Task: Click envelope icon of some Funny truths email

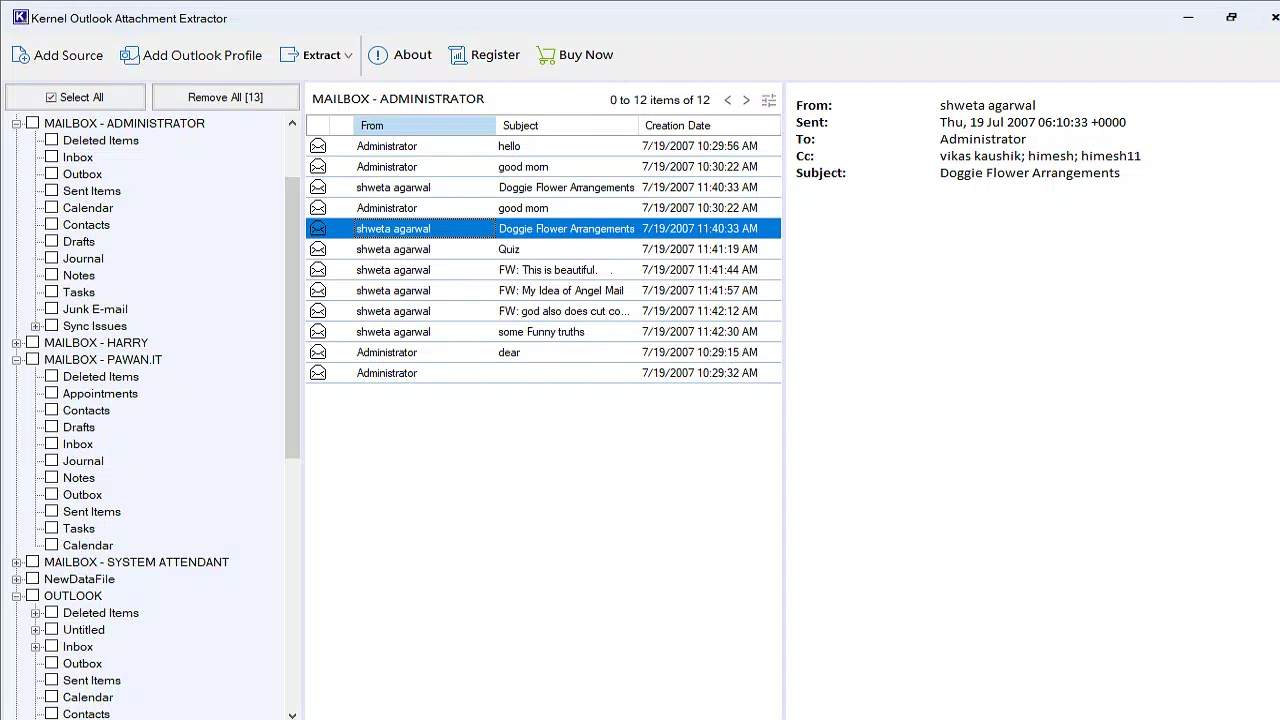Action: 318,332
